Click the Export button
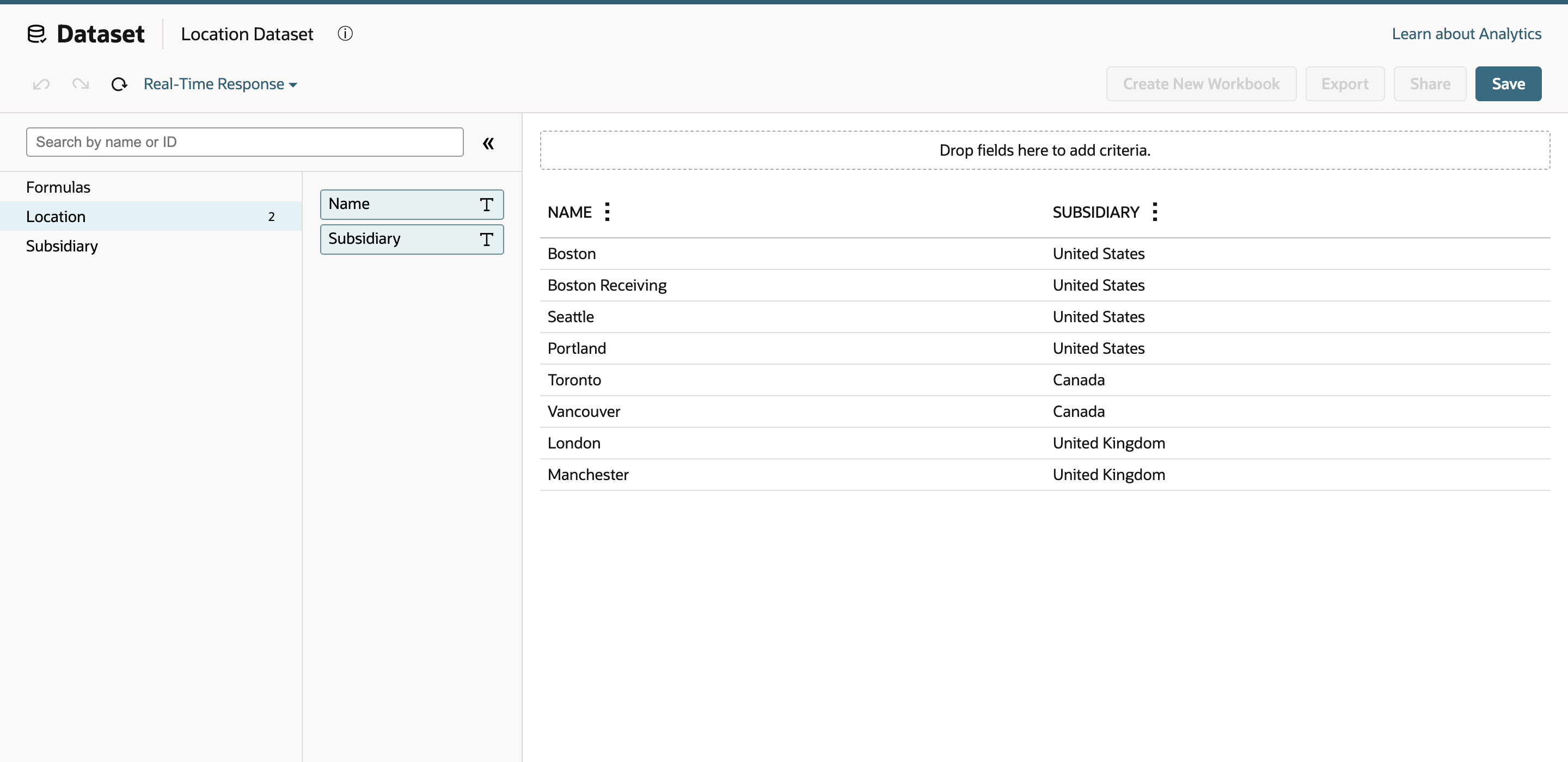The height and width of the screenshot is (762, 1568). tap(1345, 83)
